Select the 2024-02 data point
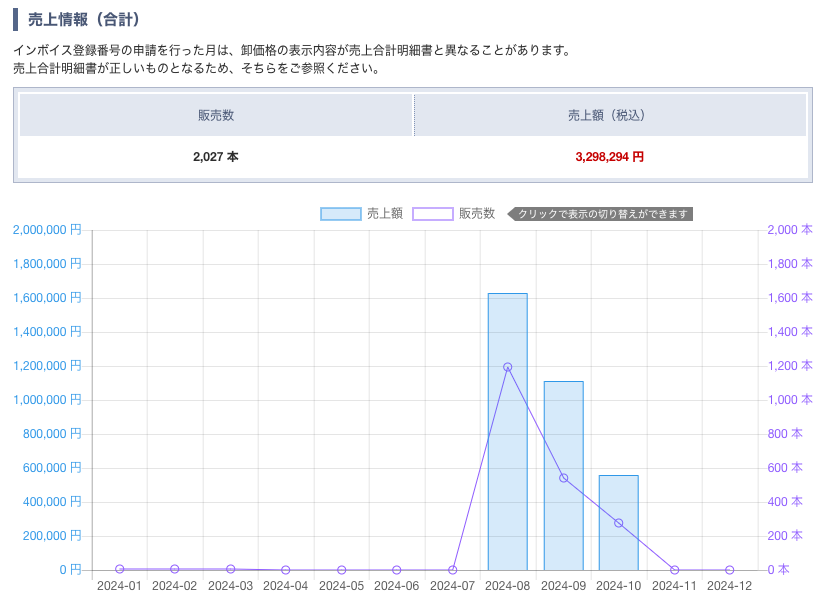This screenshot has height=596, width=819. click(x=175, y=569)
